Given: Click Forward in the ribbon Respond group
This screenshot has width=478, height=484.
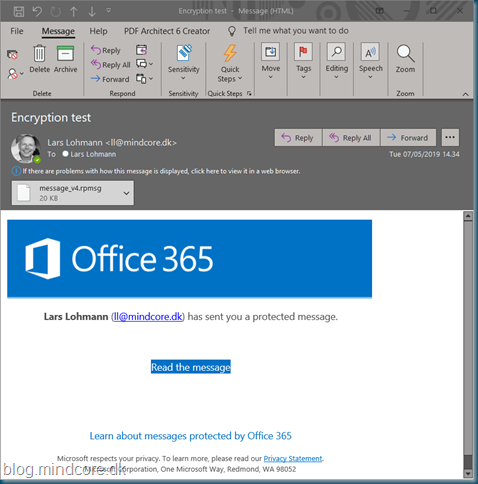Looking at the screenshot, I should [x=110, y=79].
